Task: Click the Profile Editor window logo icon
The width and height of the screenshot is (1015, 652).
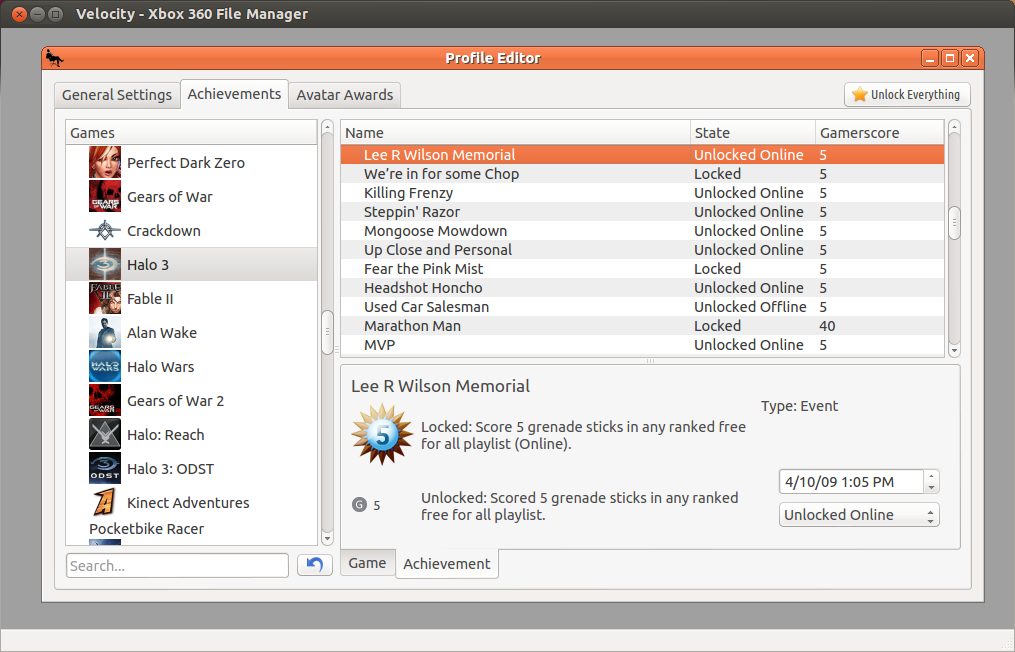Action: (x=55, y=58)
